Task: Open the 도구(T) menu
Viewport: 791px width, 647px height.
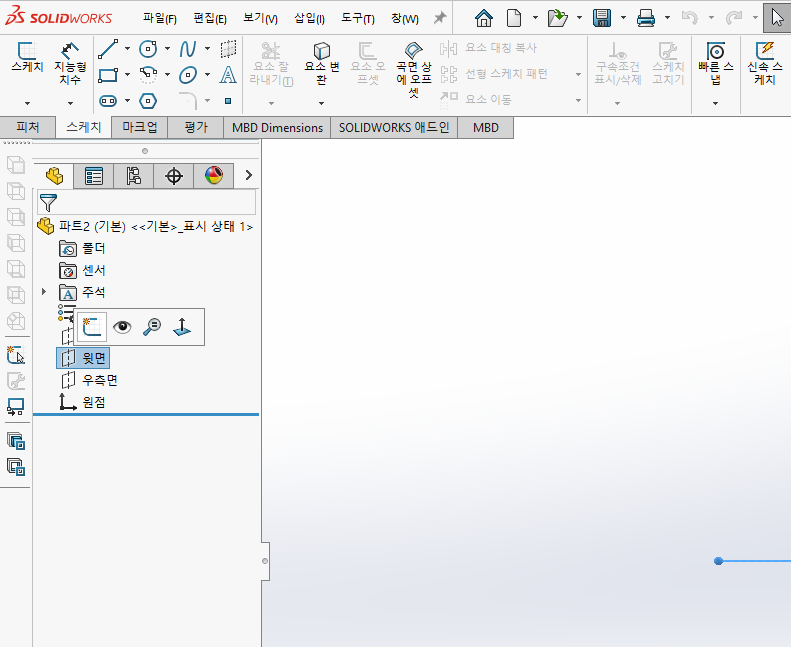Action: 358,19
